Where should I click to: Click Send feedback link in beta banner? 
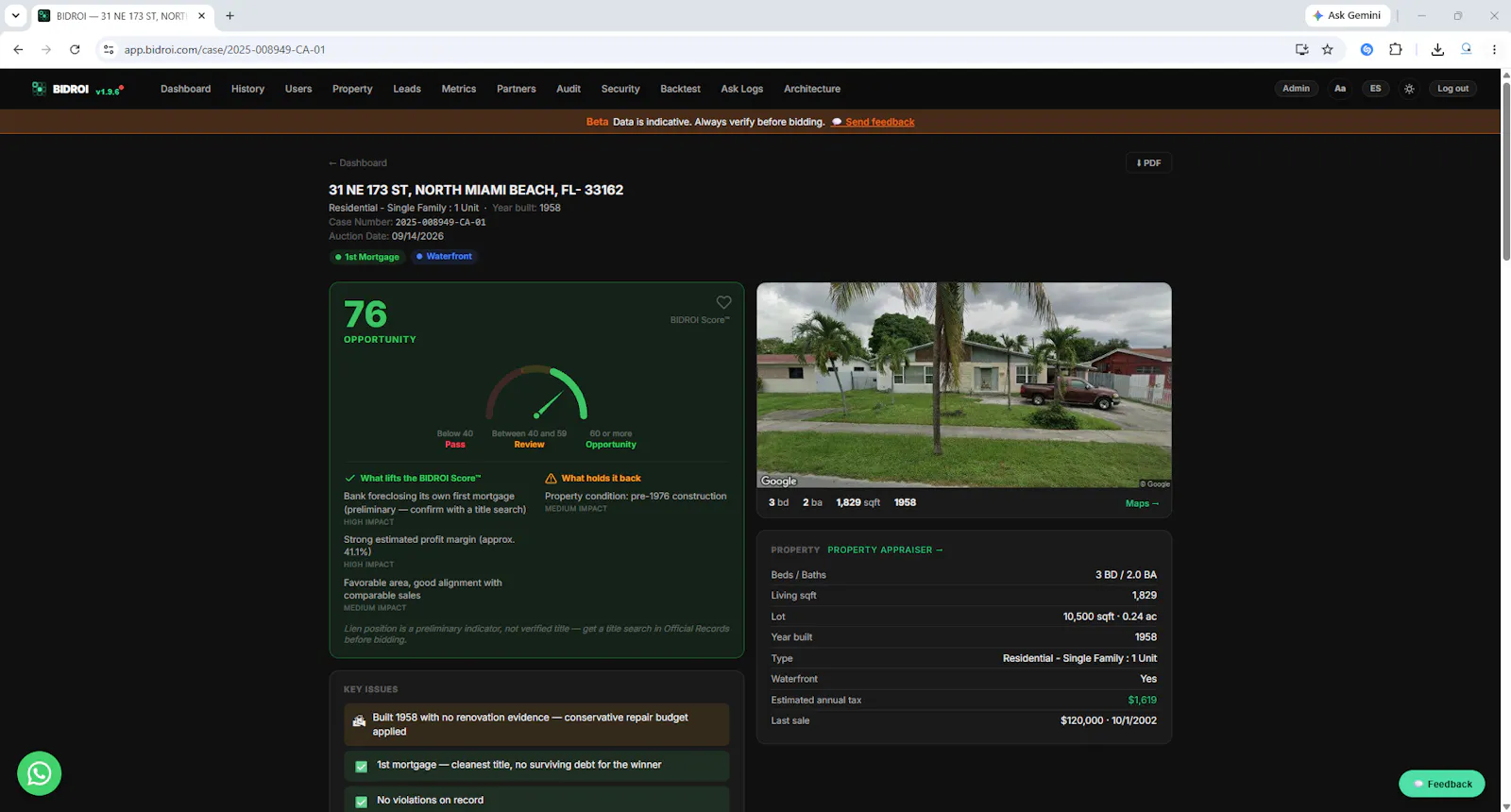pos(874,122)
